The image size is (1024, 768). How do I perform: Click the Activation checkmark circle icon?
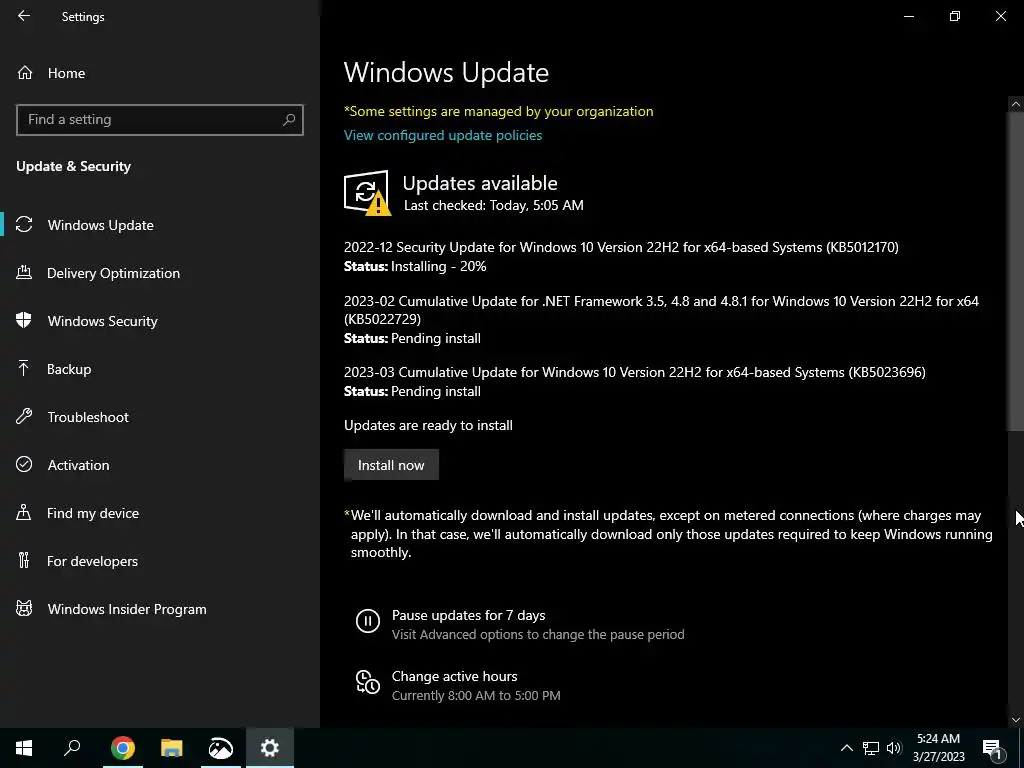click(x=24, y=464)
